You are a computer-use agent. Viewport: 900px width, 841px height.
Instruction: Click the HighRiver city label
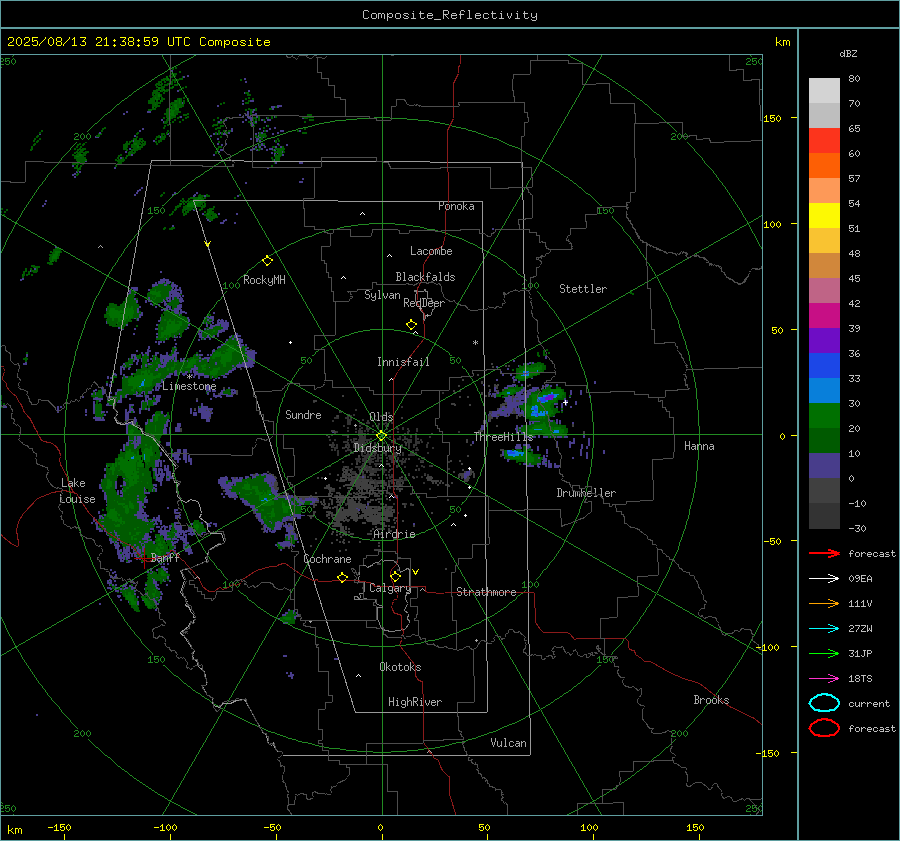click(x=415, y=702)
